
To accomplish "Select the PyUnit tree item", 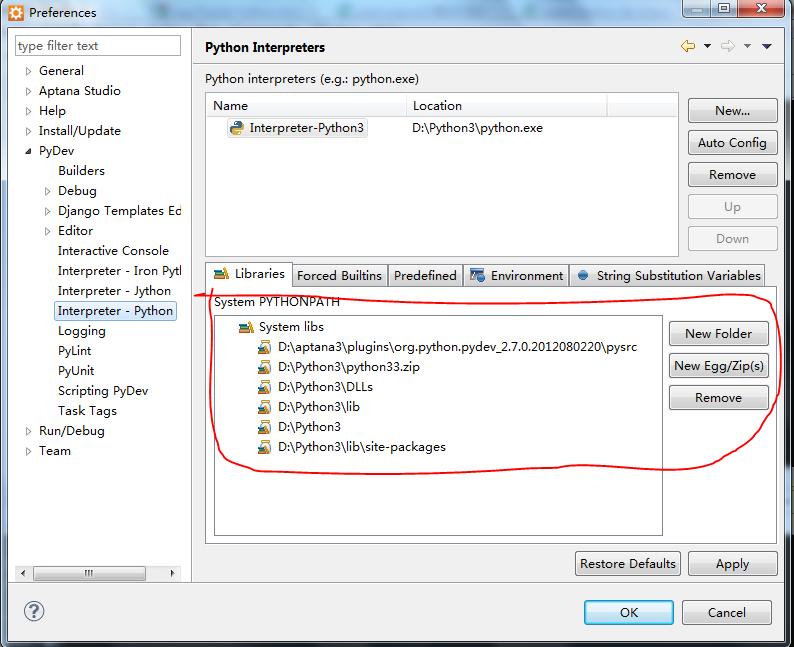I will point(76,371).
